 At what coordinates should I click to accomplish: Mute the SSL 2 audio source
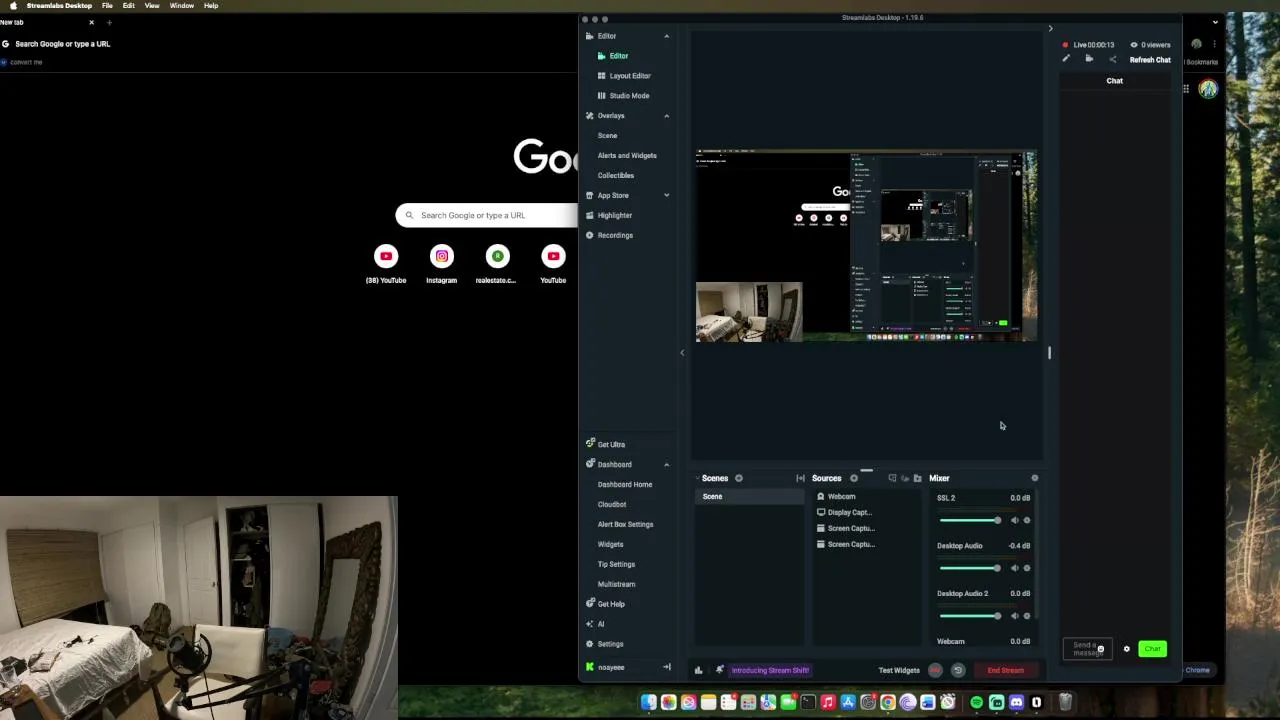click(x=1014, y=520)
